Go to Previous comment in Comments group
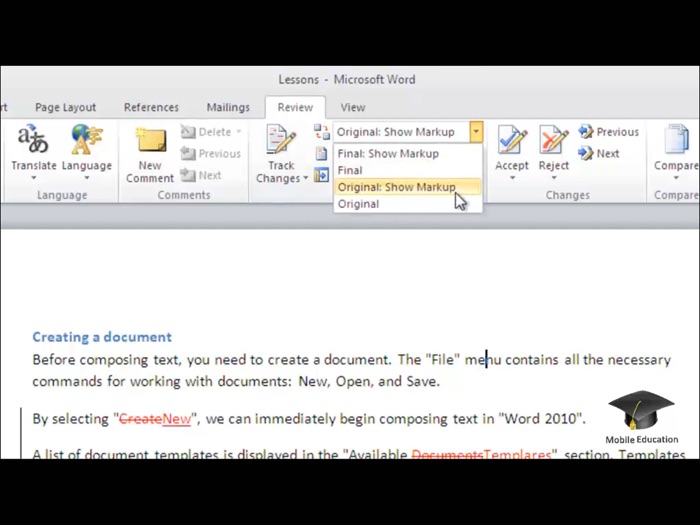The height and width of the screenshot is (525, 700). coord(210,154)
